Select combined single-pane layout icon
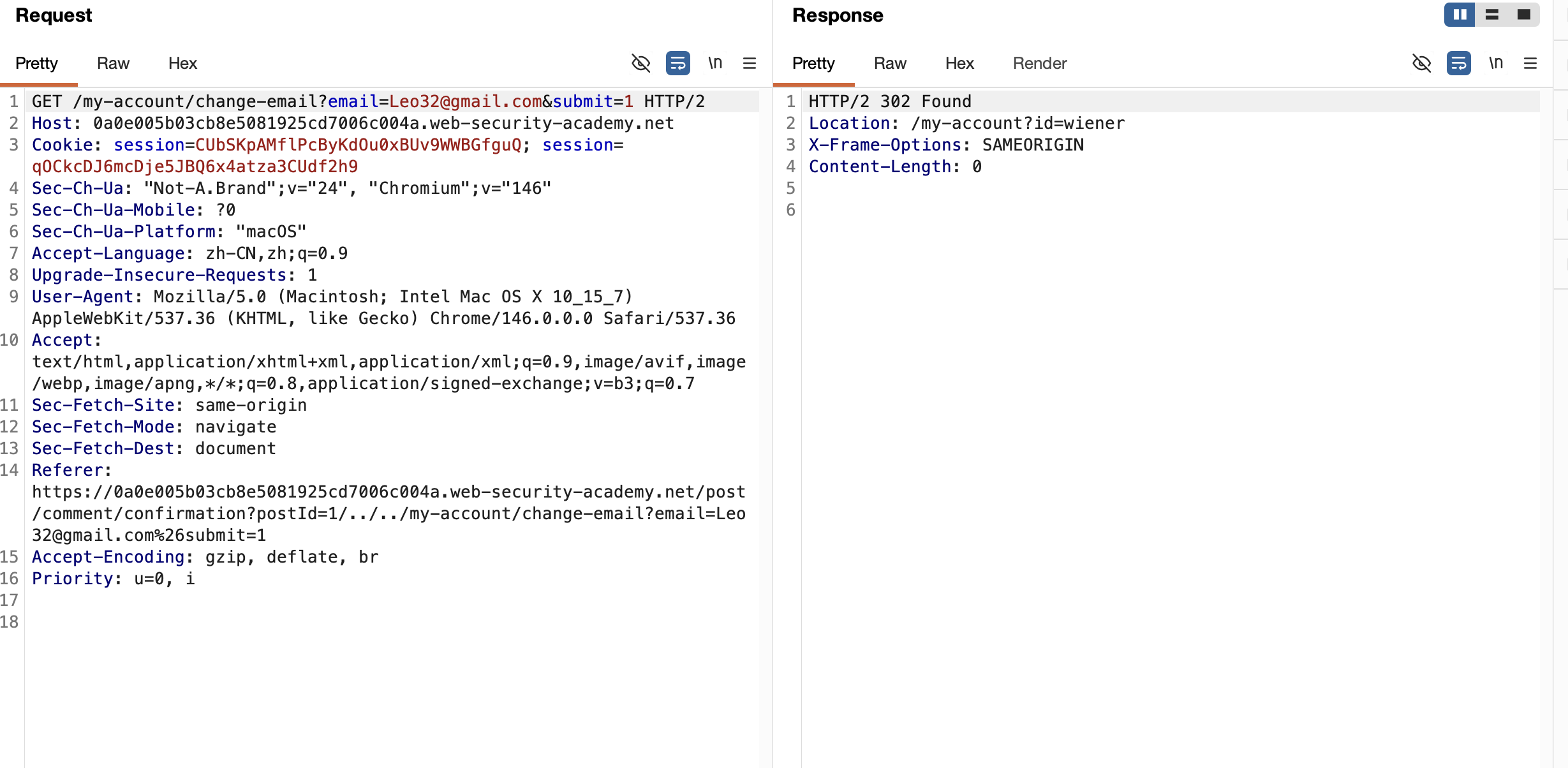The image size is (1568, 768). (1524, 15)
